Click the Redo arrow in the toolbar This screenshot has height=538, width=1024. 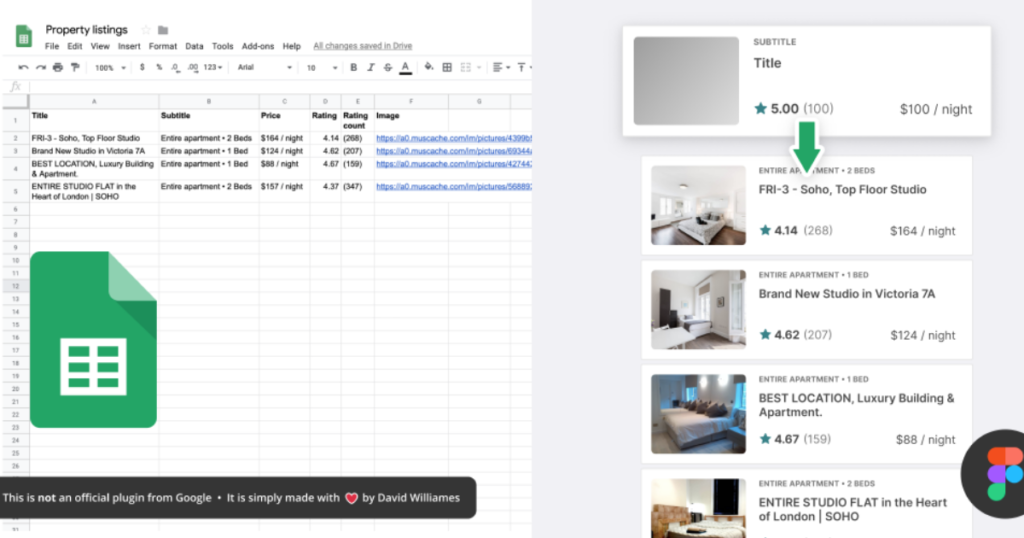(40, 67)
